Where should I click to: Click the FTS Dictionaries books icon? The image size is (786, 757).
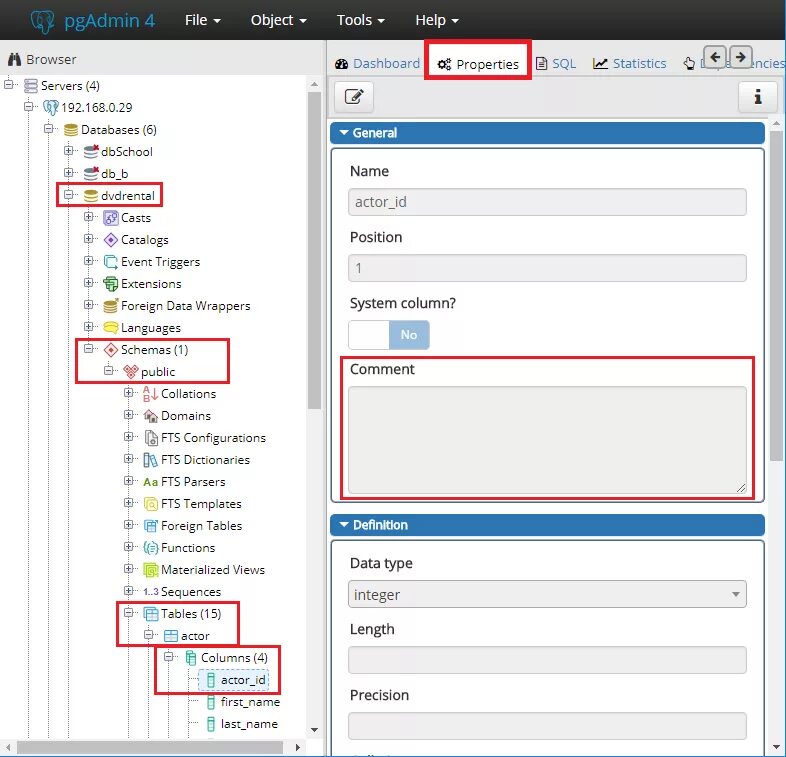pos(150,460)
